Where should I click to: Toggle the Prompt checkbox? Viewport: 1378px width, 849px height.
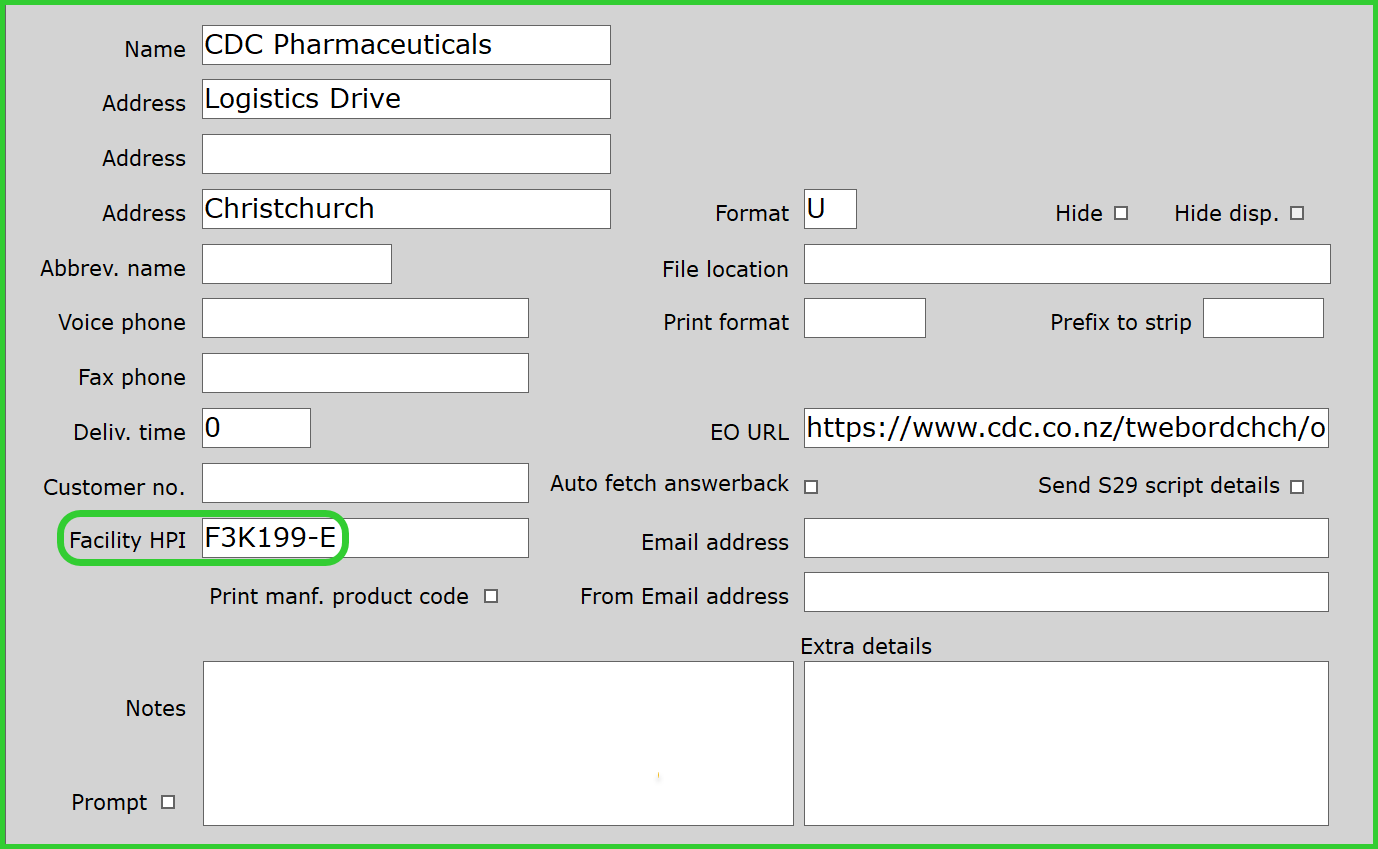click(x=168, y=802)
